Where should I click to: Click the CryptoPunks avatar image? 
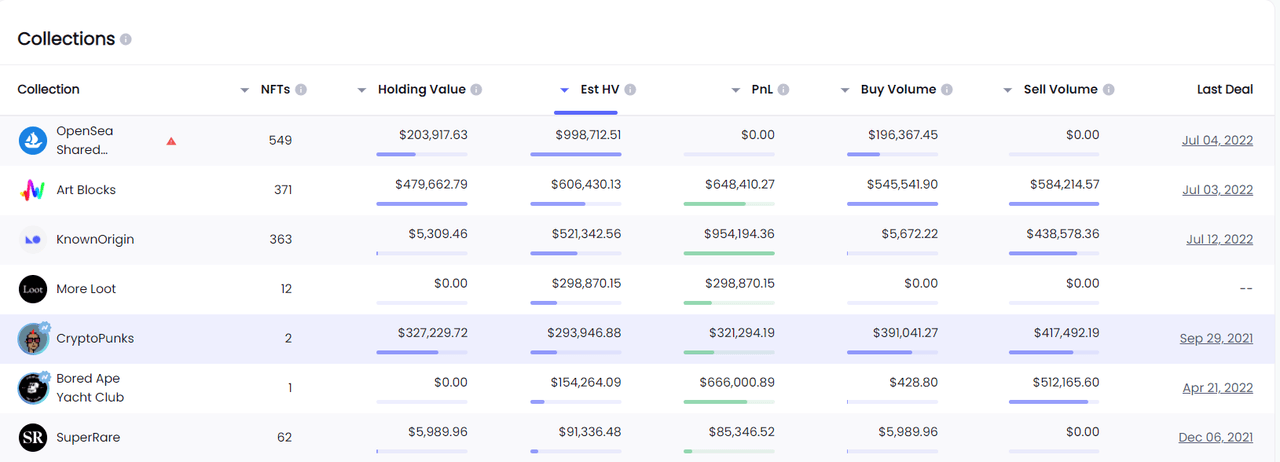pyautogui.click(x=33, y=339)
